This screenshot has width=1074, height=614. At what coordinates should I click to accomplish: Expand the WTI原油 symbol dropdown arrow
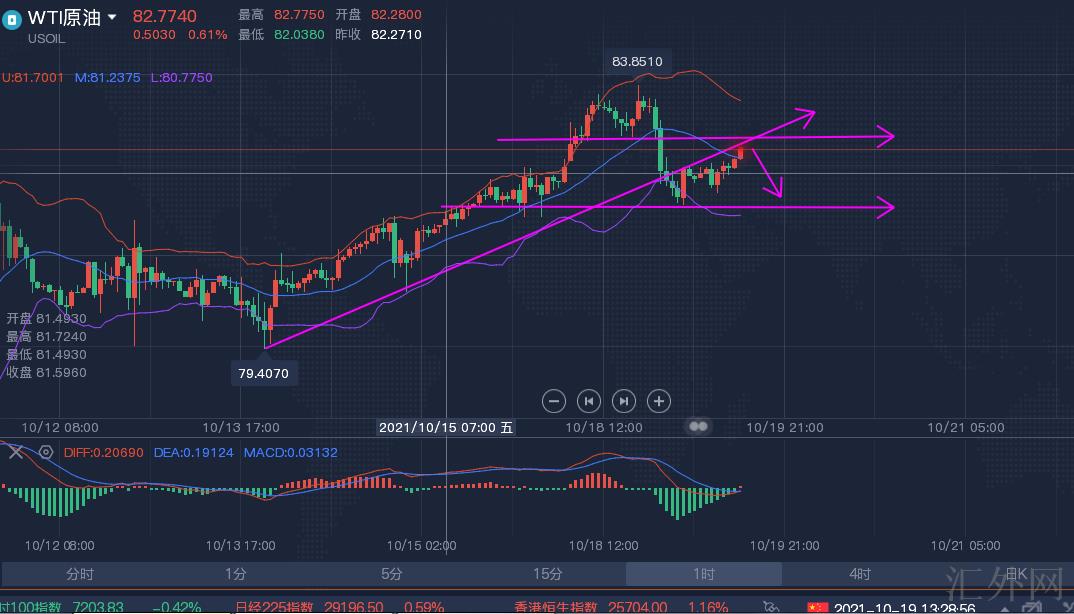pos(112,17)
